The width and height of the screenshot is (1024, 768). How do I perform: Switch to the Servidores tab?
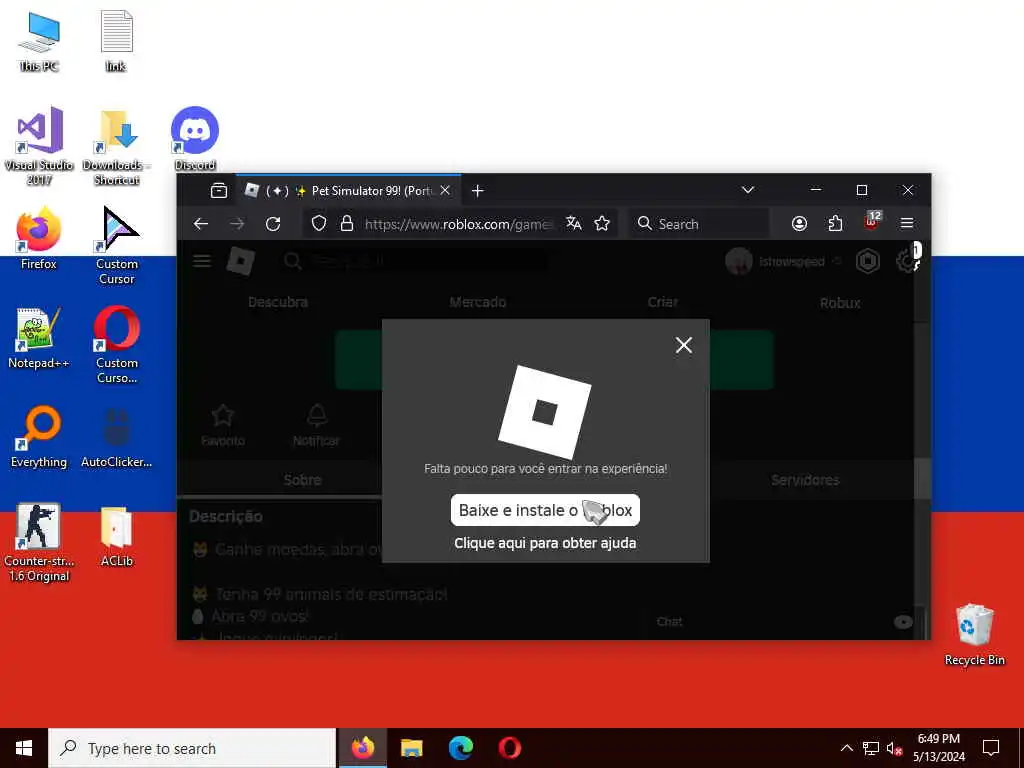(x=805, y=480)
